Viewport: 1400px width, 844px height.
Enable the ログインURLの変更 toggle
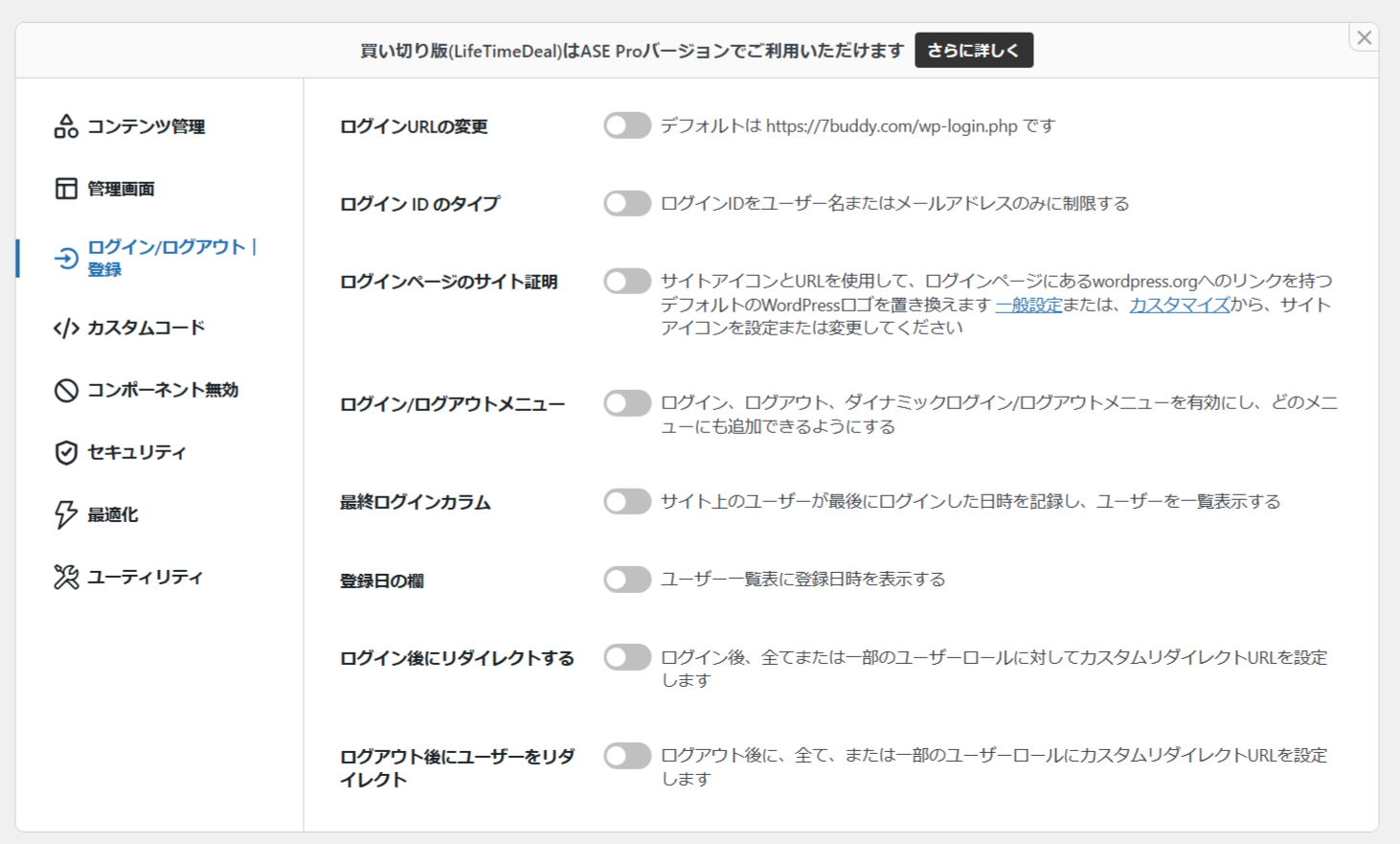click(x=627, y=125)
